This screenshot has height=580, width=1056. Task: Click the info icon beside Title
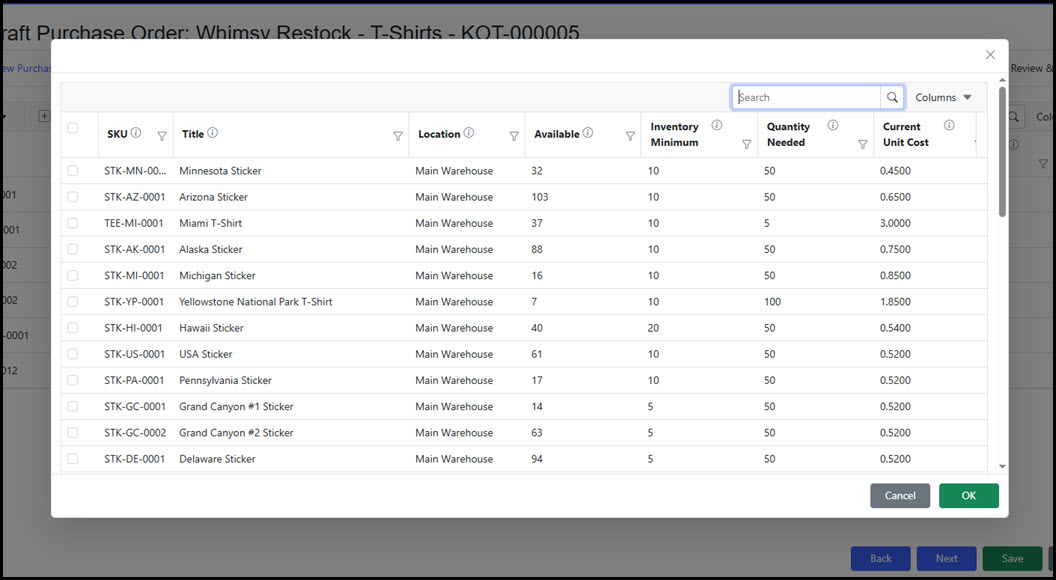pyautogui.click(x=213, y=133)
